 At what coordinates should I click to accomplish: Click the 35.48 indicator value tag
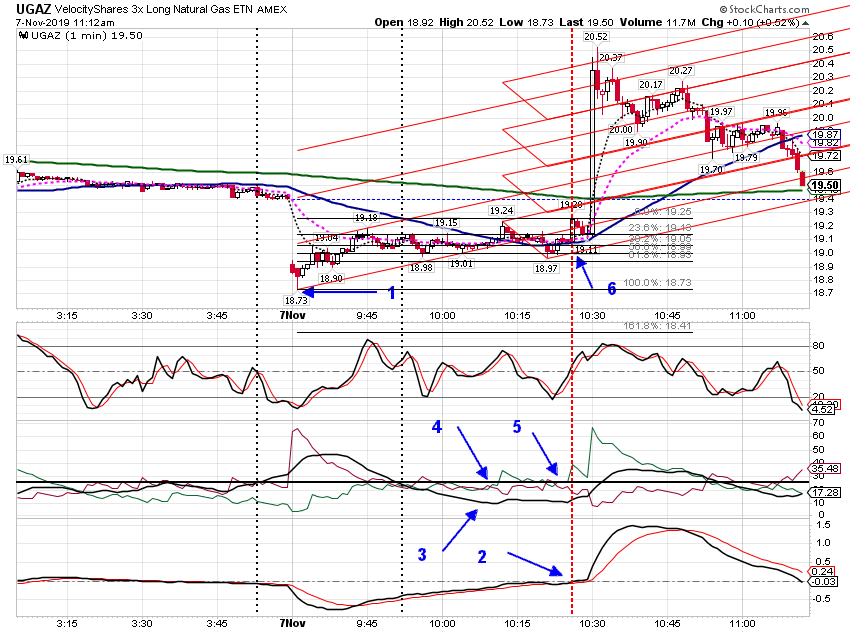click(x=824, y=468)
